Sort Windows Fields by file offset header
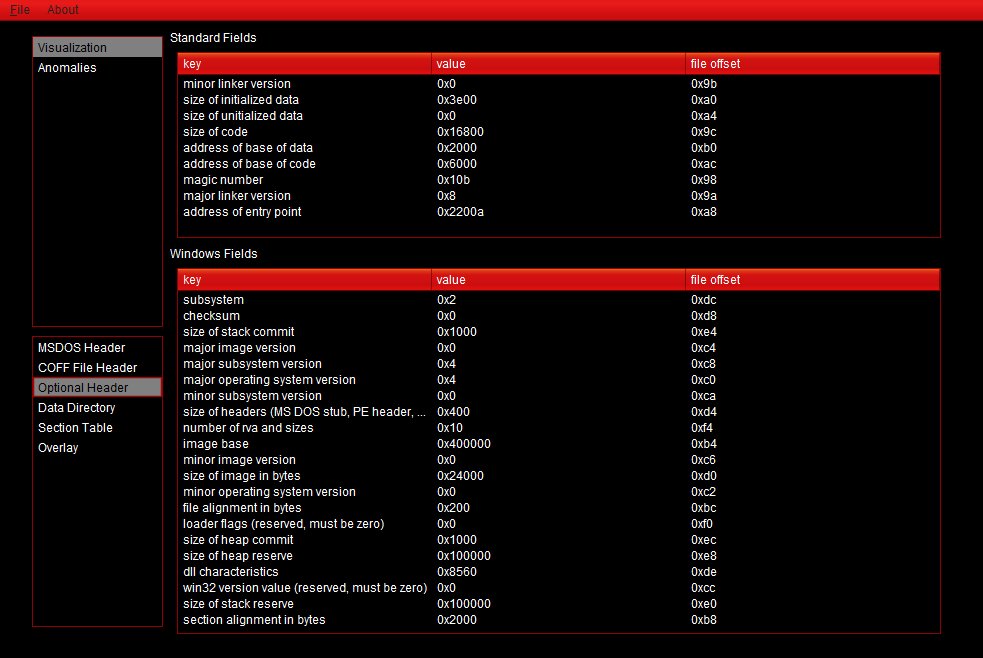 click(812, 280)
